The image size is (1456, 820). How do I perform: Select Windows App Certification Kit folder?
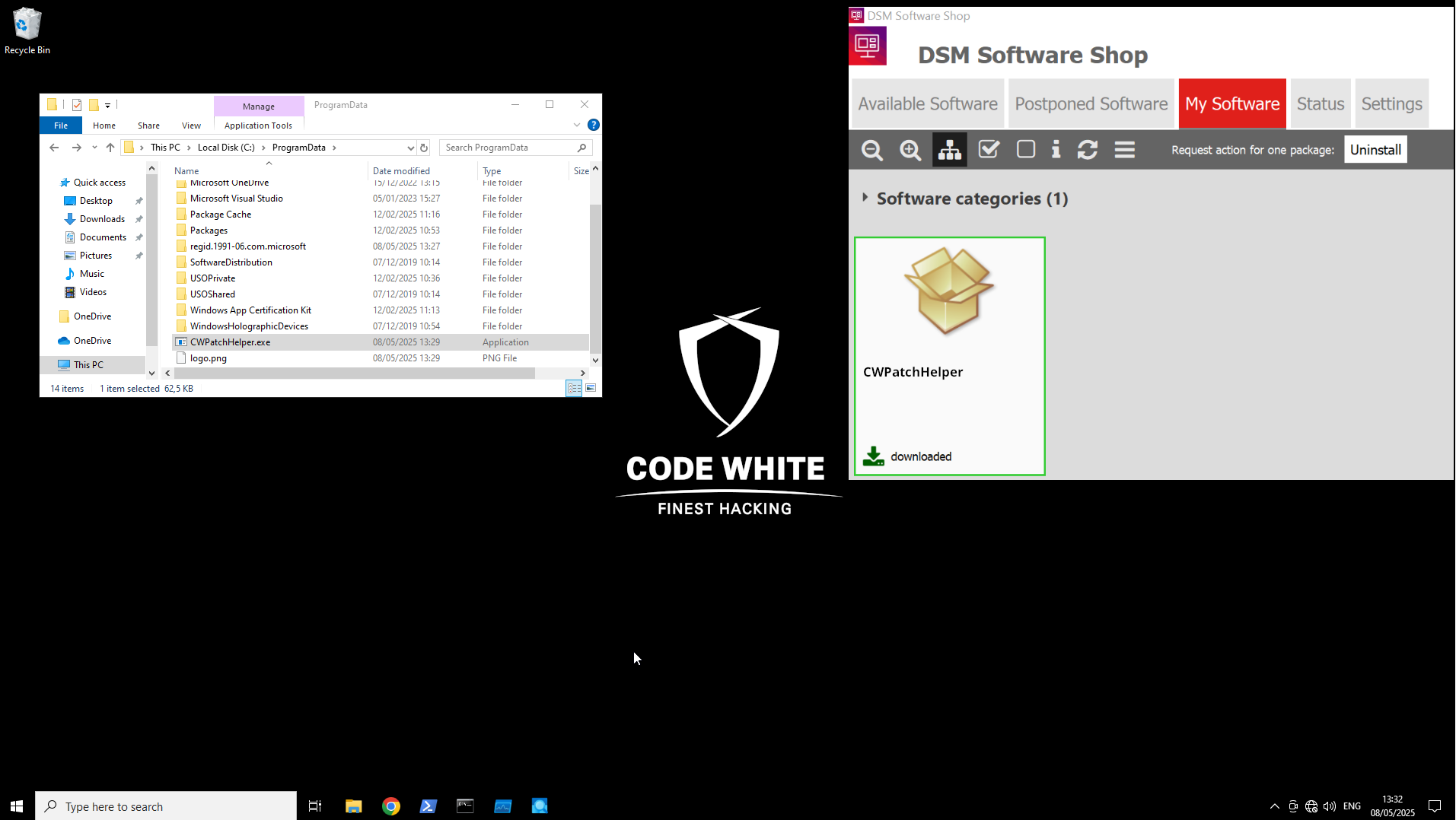pos(381,310)
